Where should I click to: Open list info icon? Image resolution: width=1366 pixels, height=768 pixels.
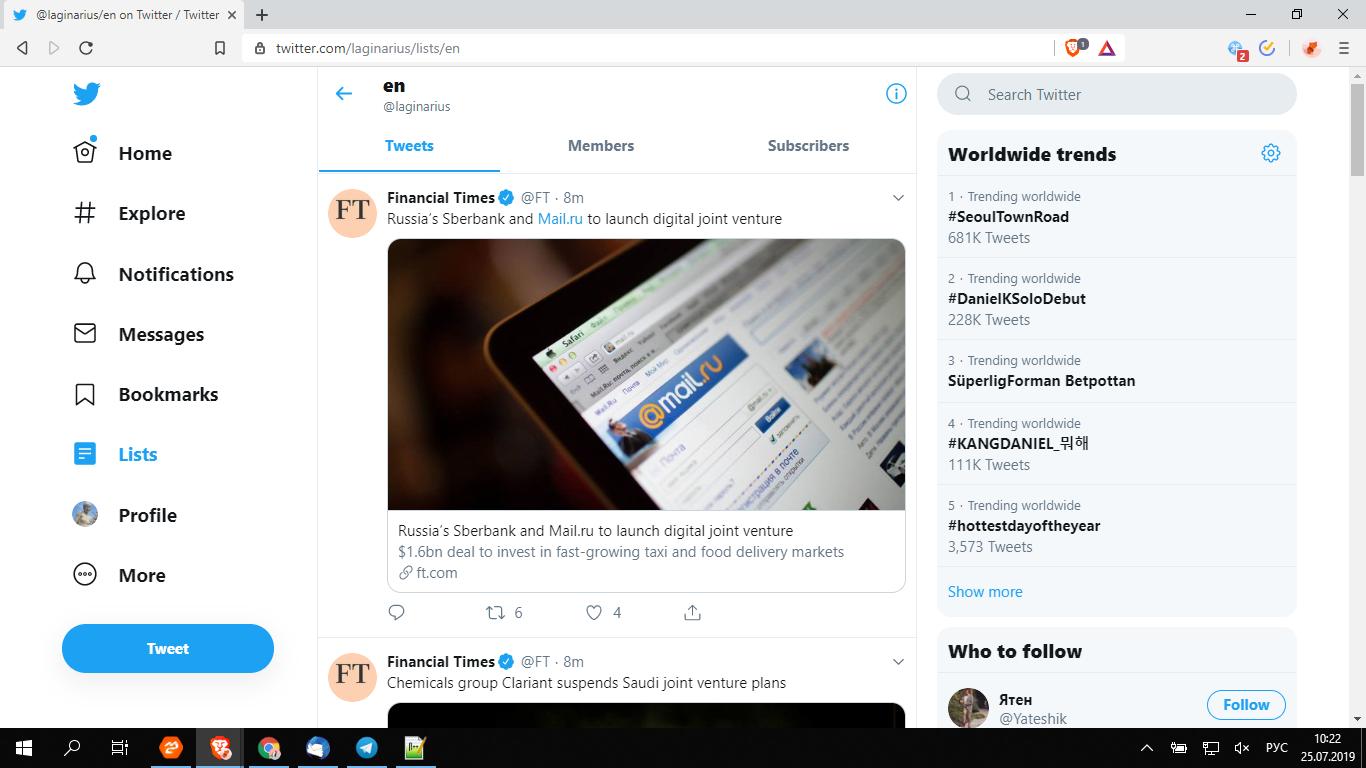(x=896, y=94)
